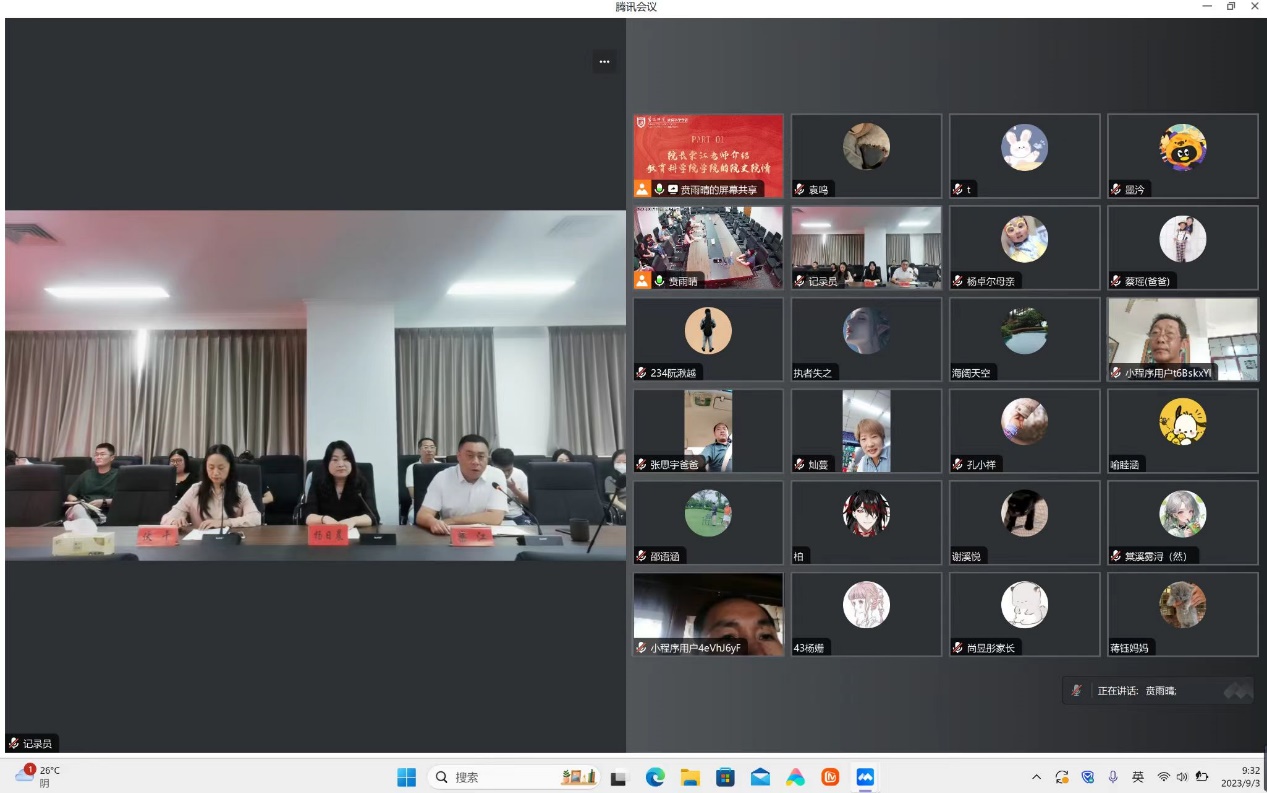Open Microsoft Edge from the taskbar
Viewport: 1267px width, 793px height.
coord(655,777)
